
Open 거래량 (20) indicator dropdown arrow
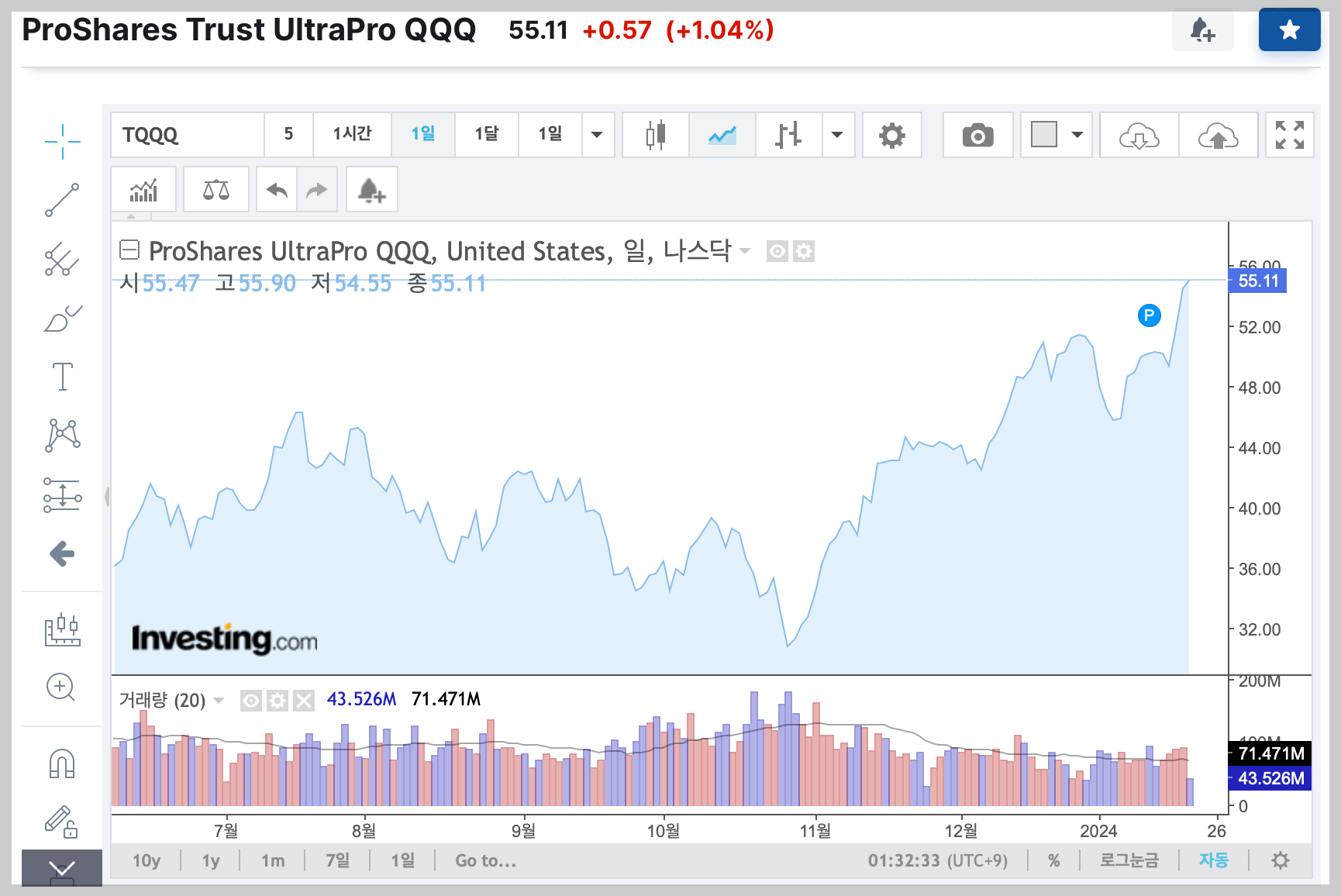(x=219, y=701)
